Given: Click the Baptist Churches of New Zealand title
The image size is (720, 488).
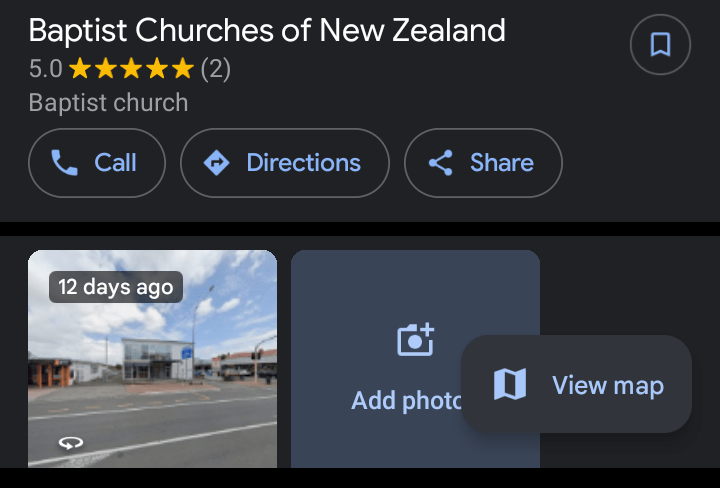Looking at the screenshot, I should pos(267,30).
